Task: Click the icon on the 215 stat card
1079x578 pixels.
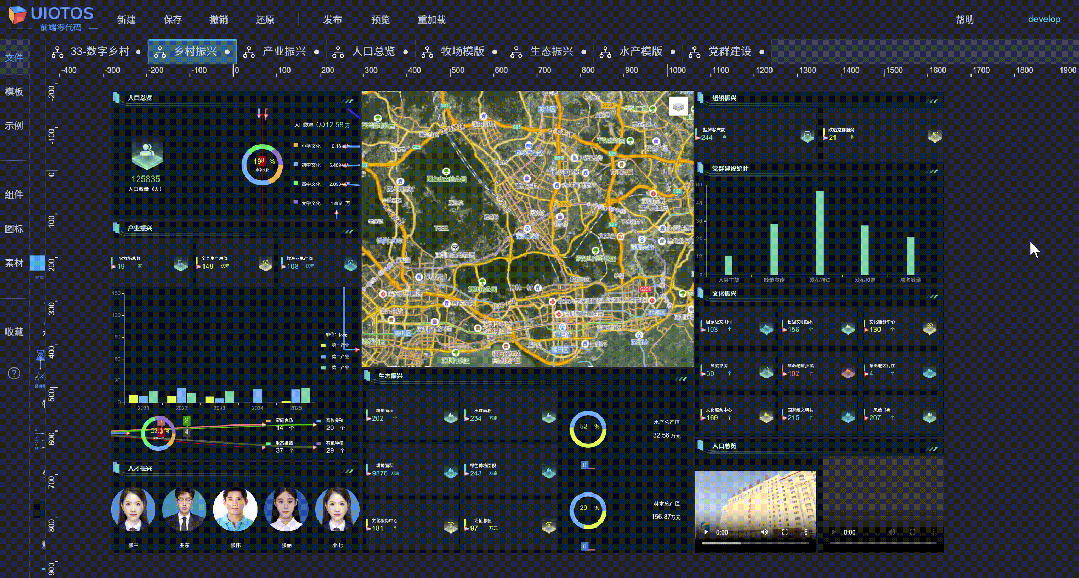Action: click(x=848, y=416)
